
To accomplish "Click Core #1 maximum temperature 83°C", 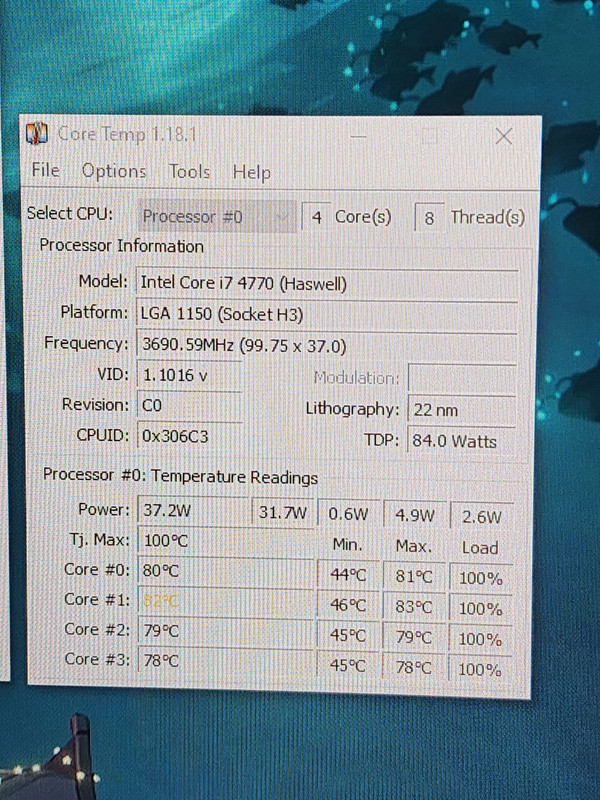I will [414, 607].
